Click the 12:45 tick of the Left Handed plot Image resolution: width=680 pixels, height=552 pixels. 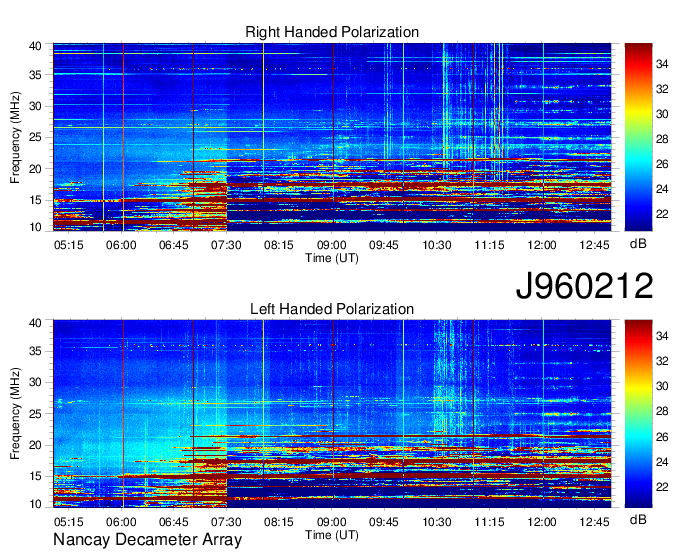coord(595,521)
